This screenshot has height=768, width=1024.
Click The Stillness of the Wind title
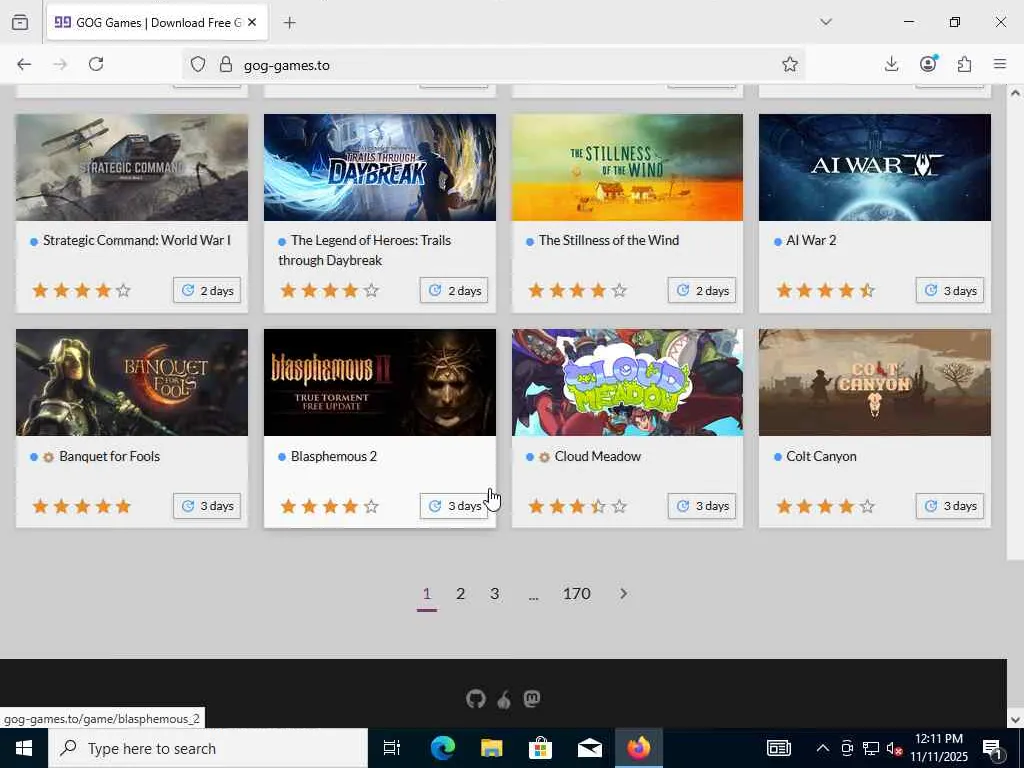(609, 240)
